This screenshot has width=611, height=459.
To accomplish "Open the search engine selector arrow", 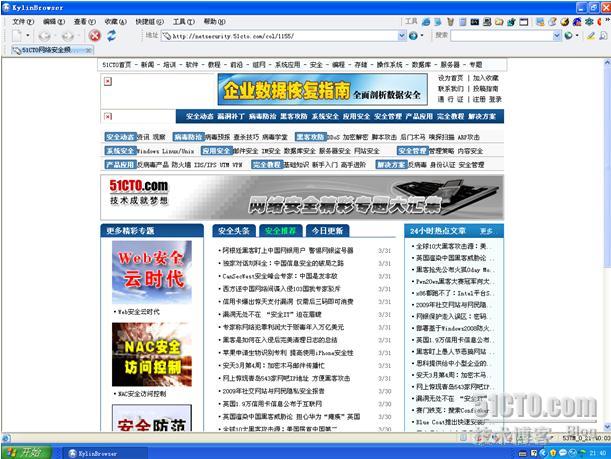I will (577, 36).
